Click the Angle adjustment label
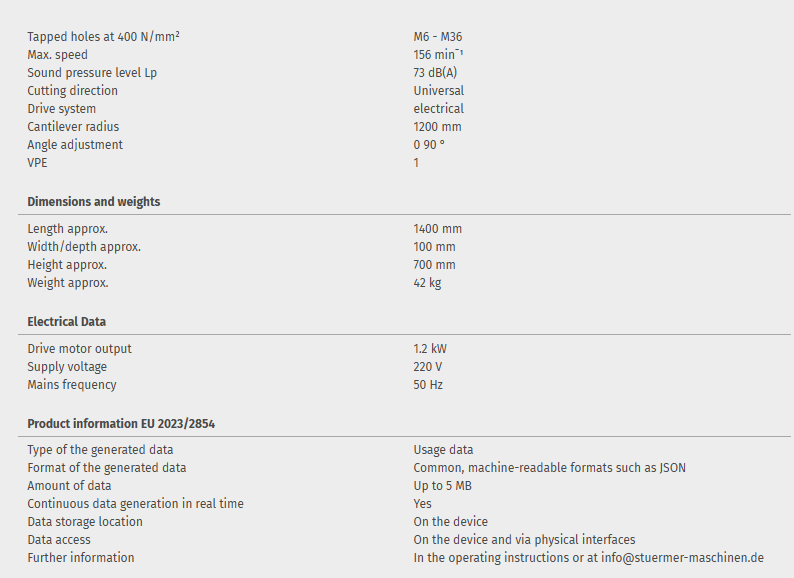The height and width of the screenshot is (578, 794). (75, 145)
